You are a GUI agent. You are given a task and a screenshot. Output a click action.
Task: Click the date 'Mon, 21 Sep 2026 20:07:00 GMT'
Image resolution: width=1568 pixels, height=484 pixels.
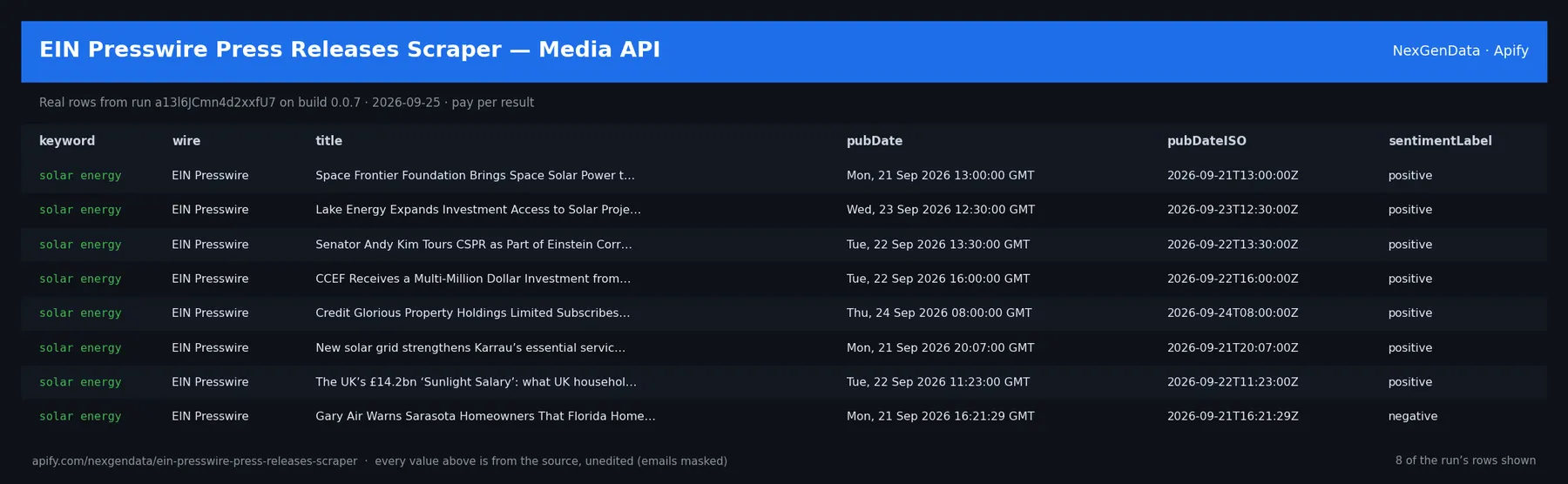pyautogui.click(x=940, y=347)
